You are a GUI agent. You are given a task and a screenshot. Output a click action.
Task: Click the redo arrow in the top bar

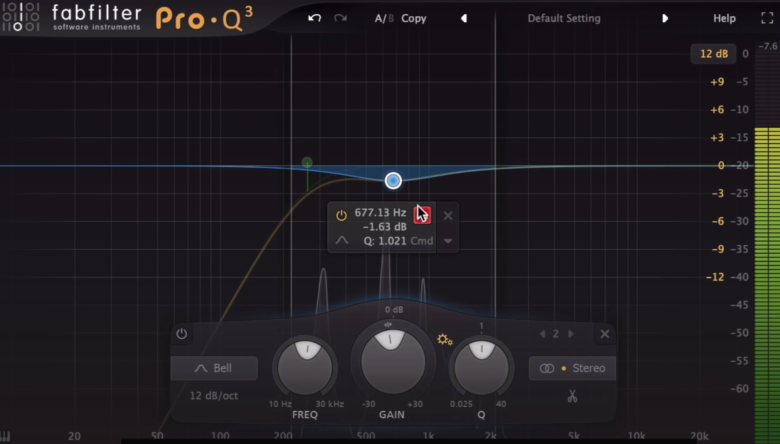340,18
